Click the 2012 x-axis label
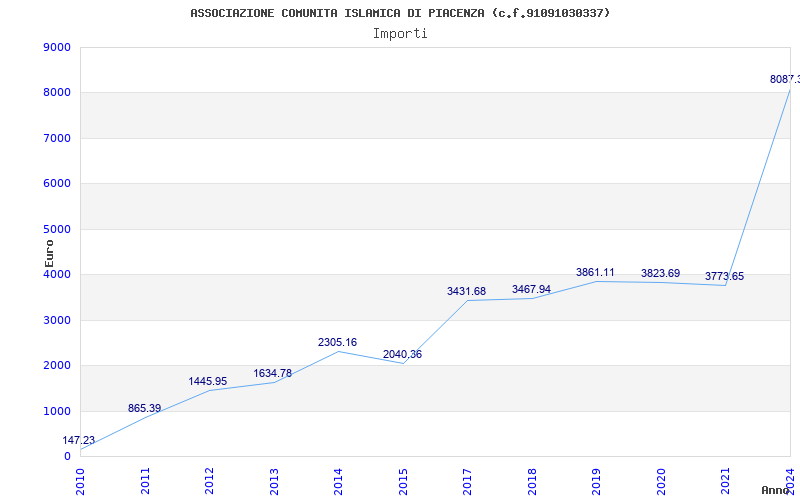 click(209, 481)
